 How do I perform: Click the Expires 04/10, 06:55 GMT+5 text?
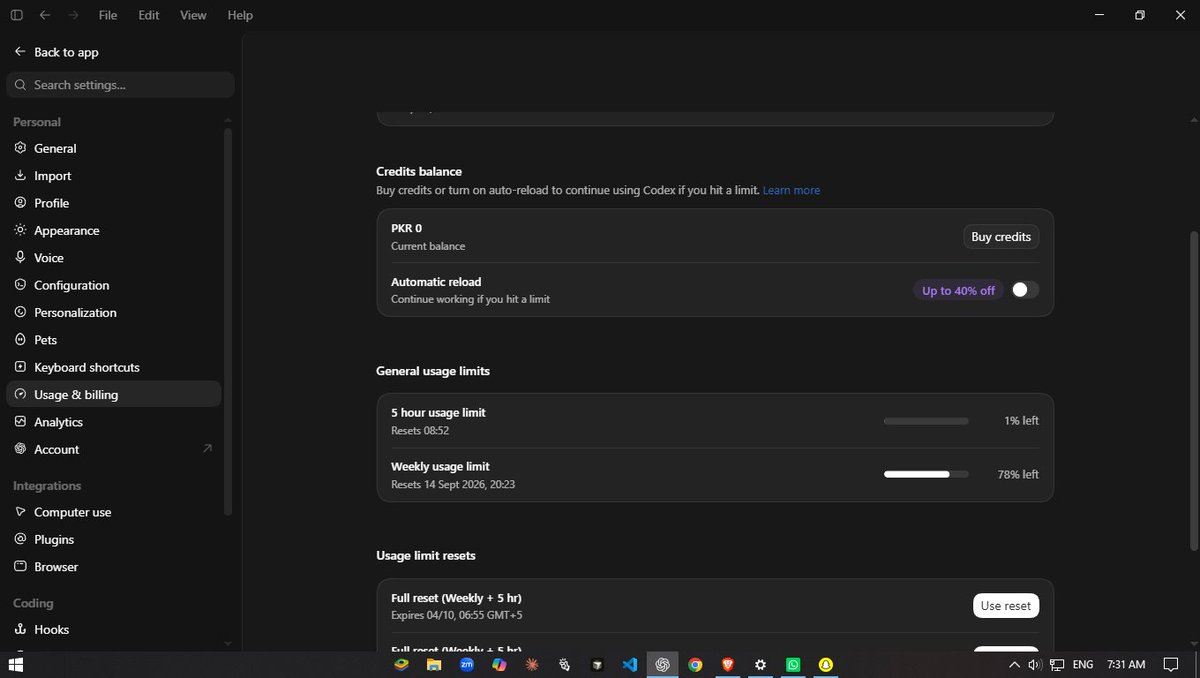point(457,616)
